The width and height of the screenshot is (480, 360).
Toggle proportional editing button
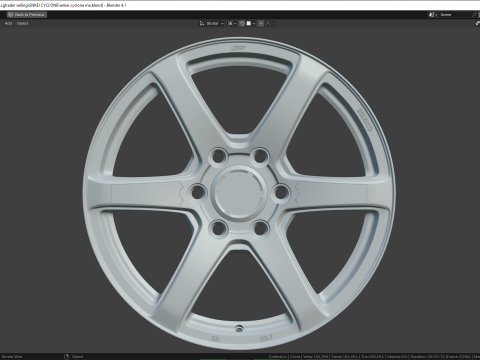[x=261, y=23]
